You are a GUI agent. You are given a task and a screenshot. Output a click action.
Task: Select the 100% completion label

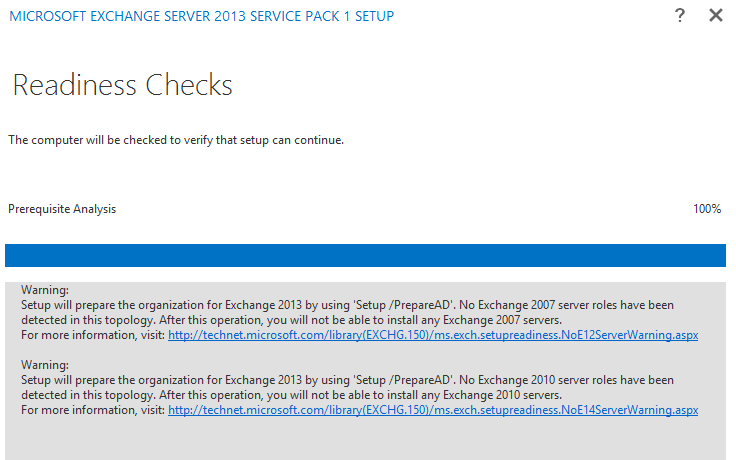[x=707, y=209]
